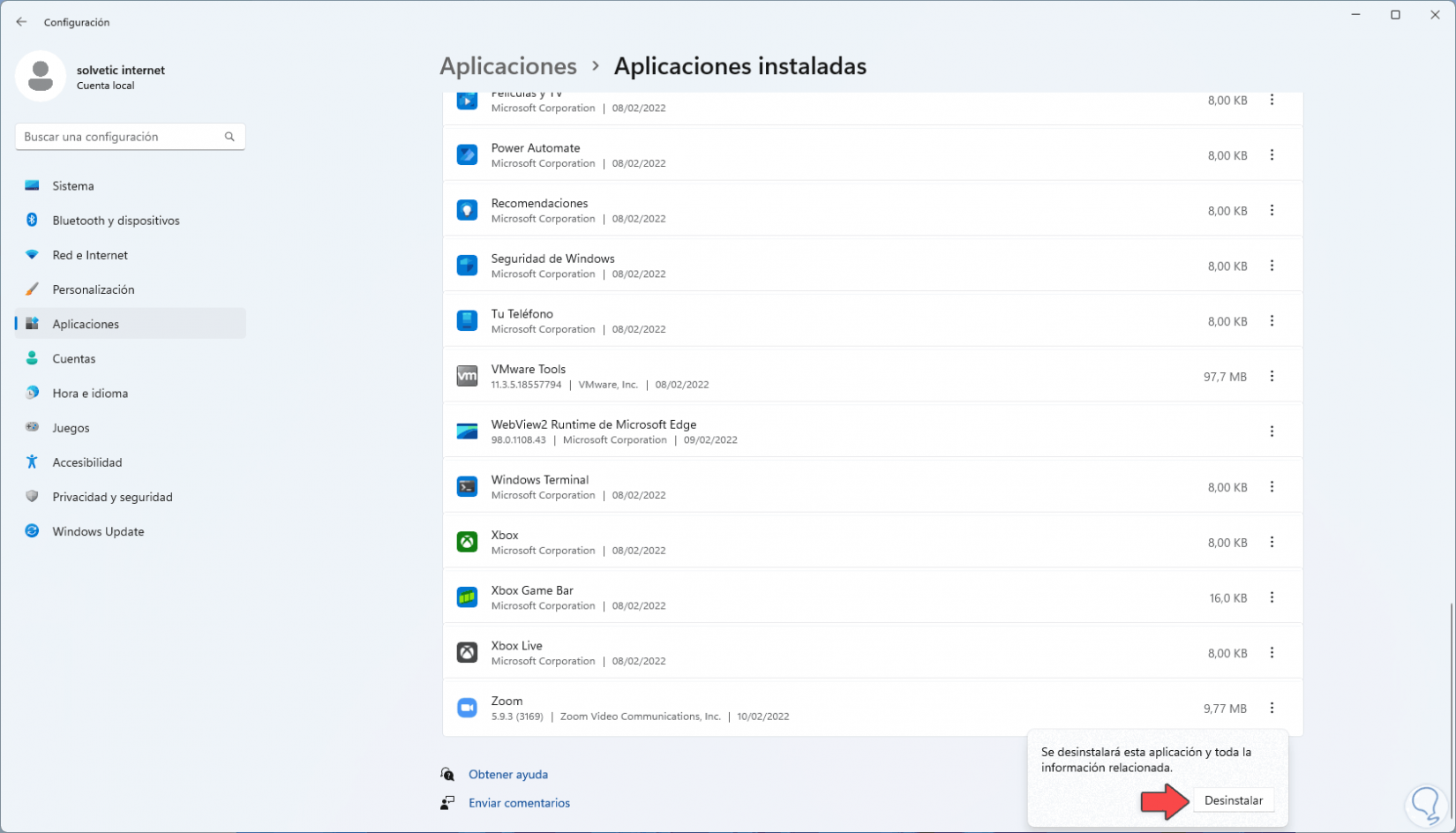This screenshot has height=833, width=1456.
Task: Click the solvetic internet account name
Action: pos(121,71)
